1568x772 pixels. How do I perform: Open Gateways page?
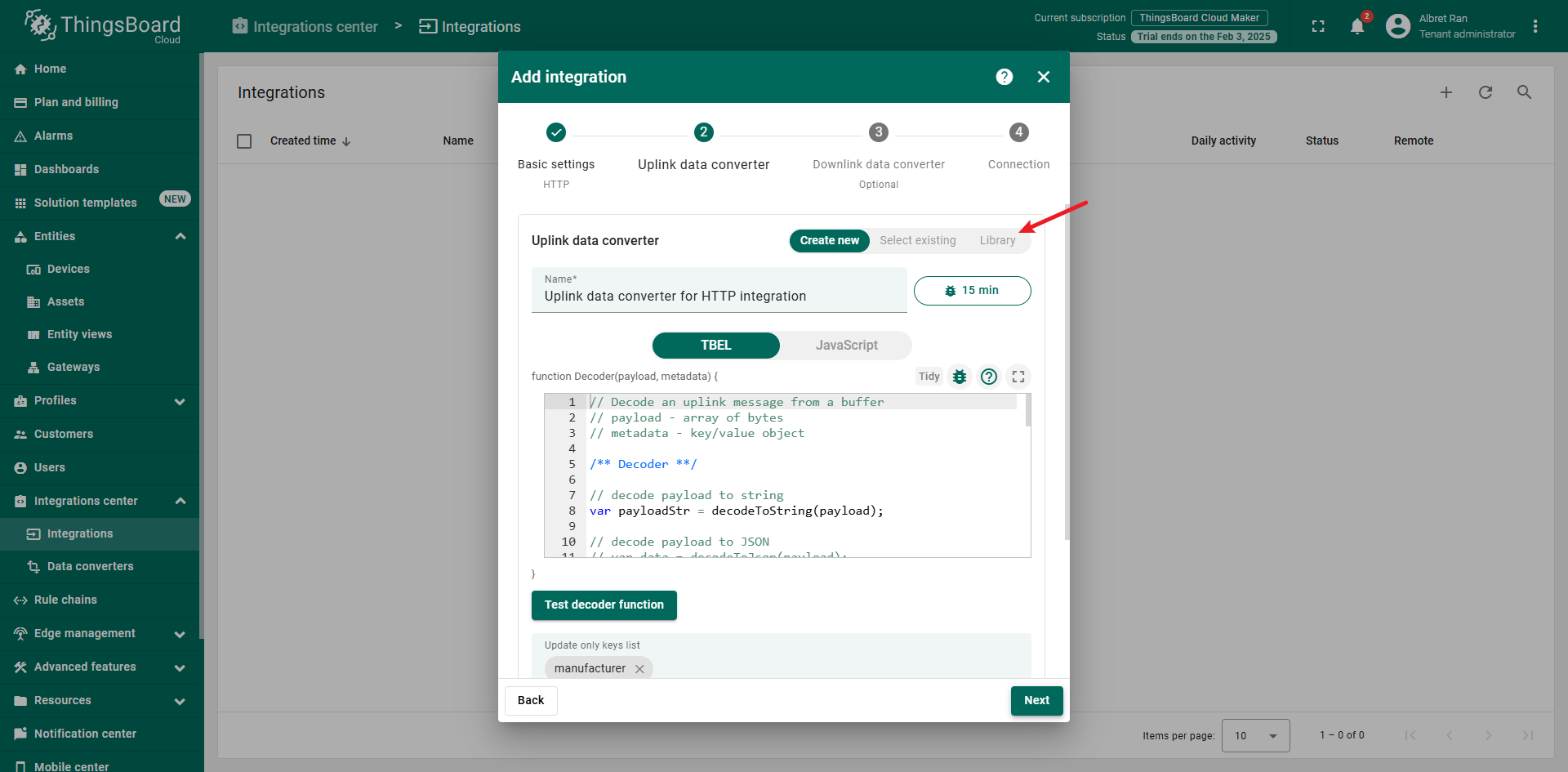(99, 367)
